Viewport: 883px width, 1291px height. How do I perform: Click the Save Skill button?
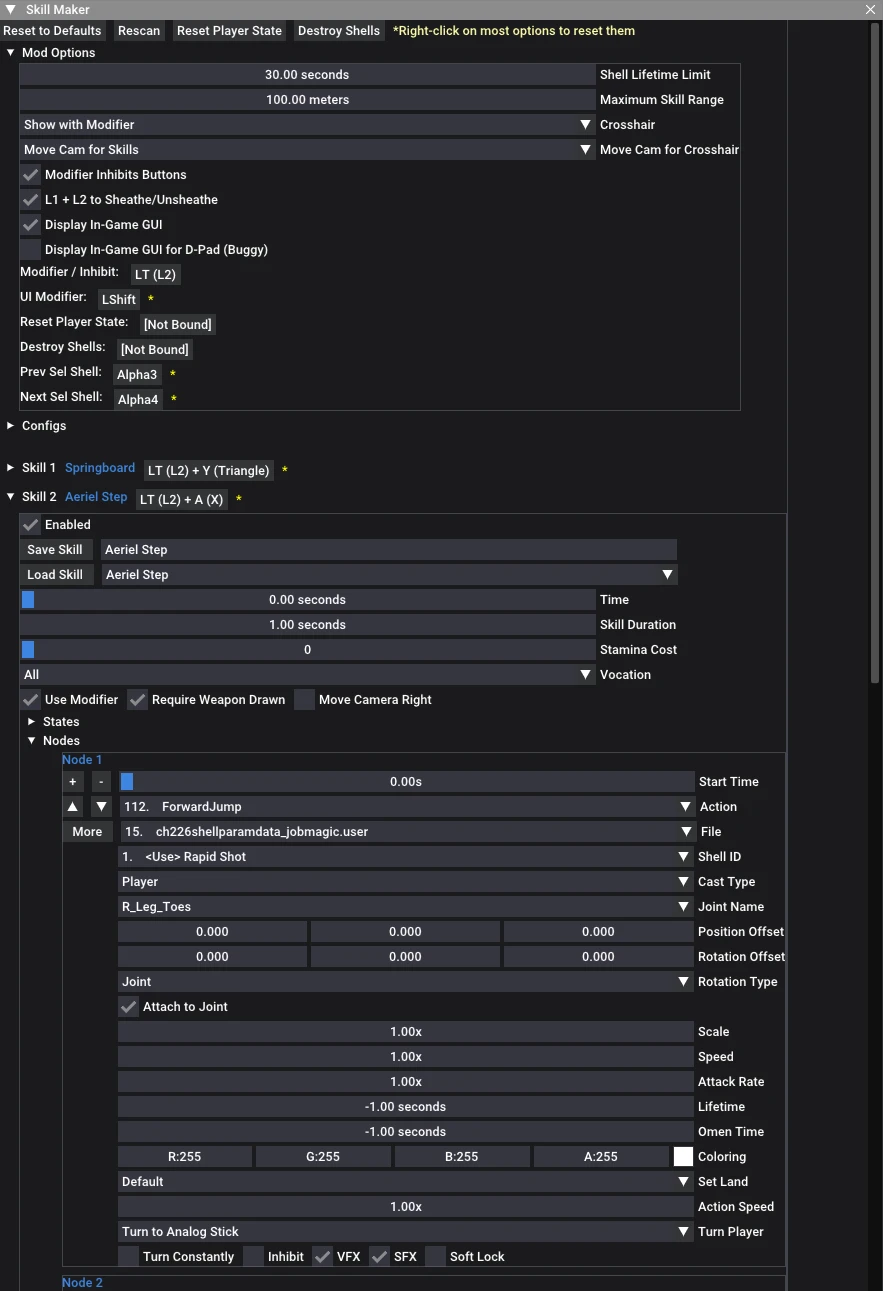coord(55,550)
